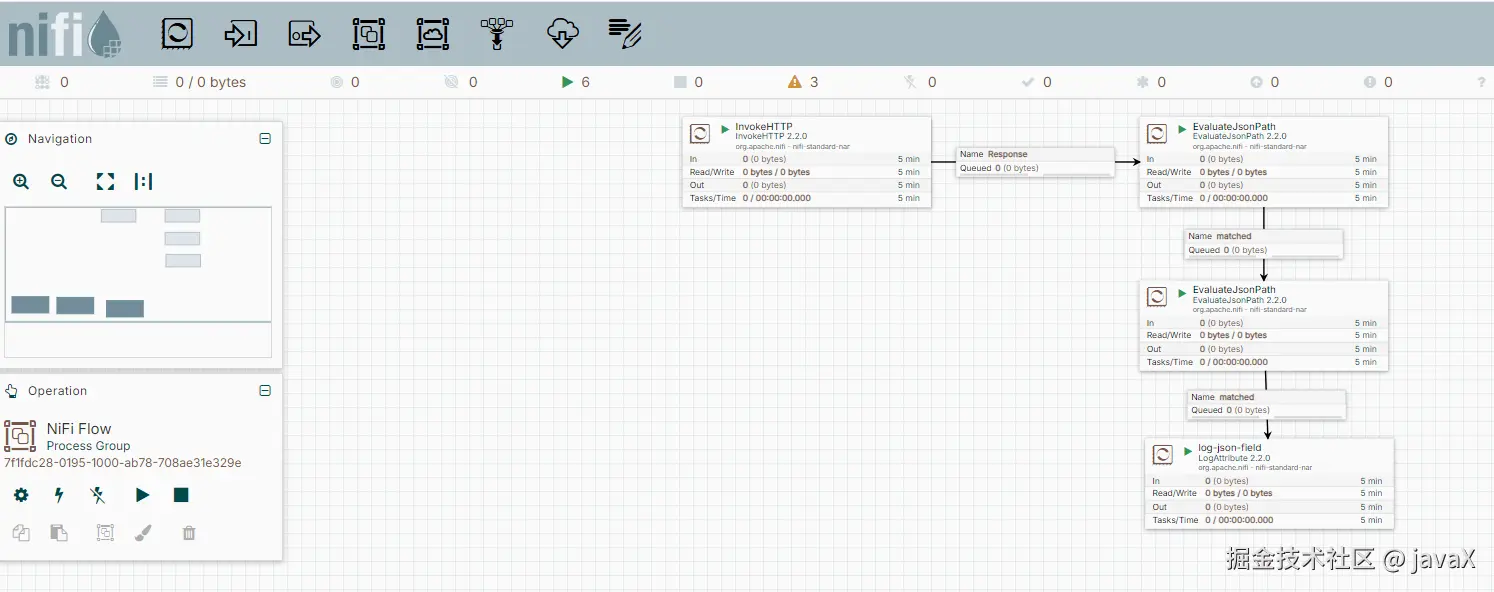
Task: Select the Processor icon in the toolbar
Action: click(x=177, y=34)
